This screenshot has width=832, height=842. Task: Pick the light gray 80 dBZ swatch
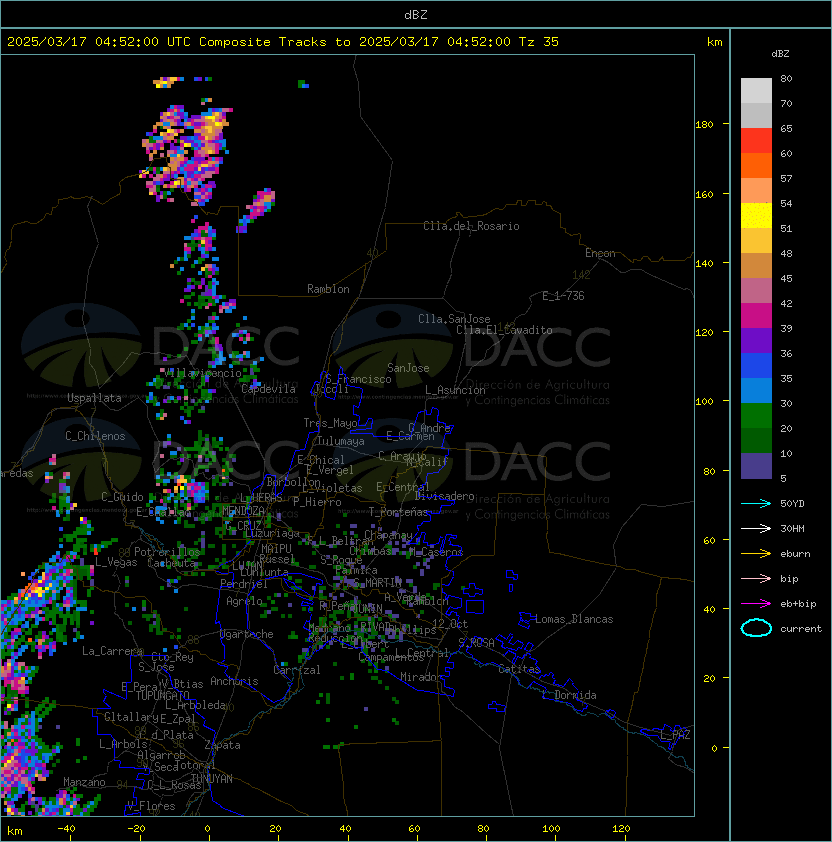[x=756, y=91]
